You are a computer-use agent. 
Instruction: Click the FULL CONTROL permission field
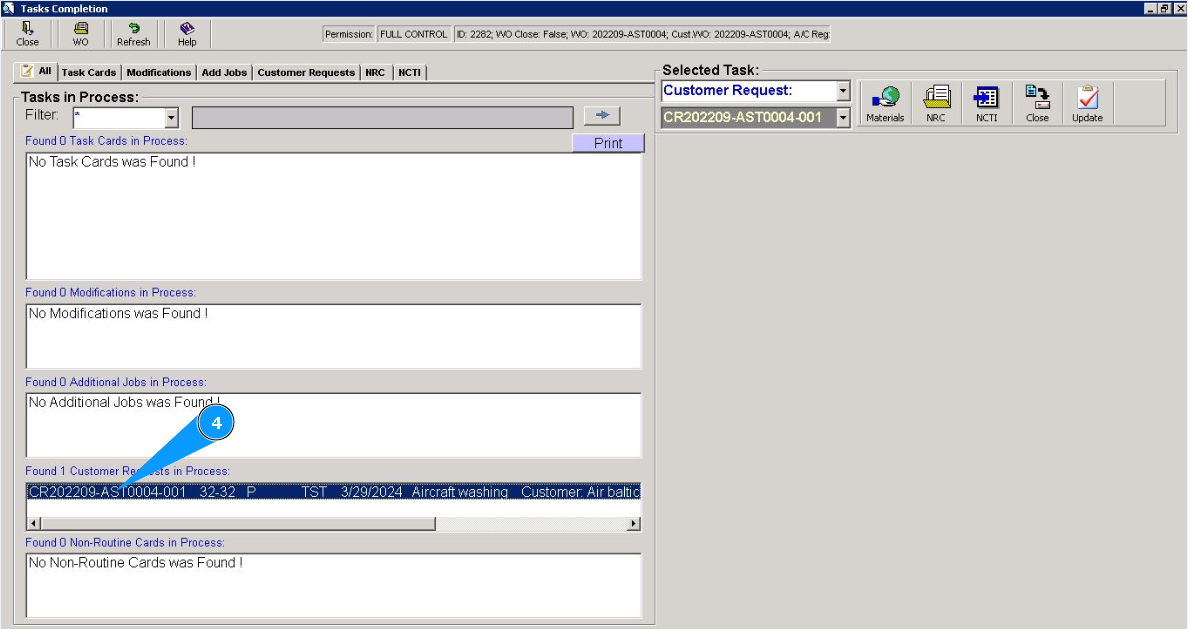click(414, 34)
